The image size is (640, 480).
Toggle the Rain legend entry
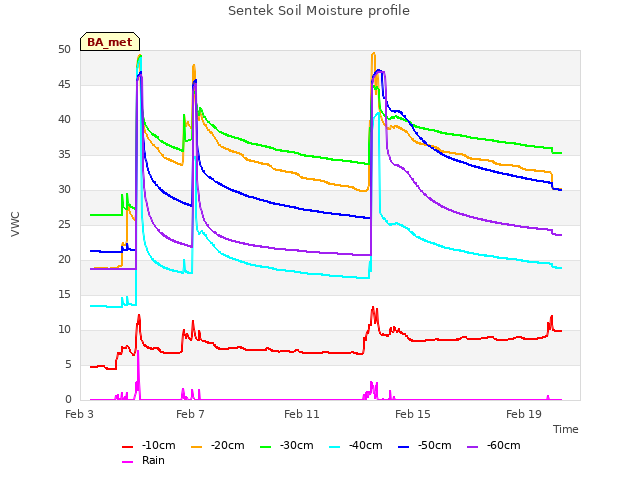coord(144,460)
